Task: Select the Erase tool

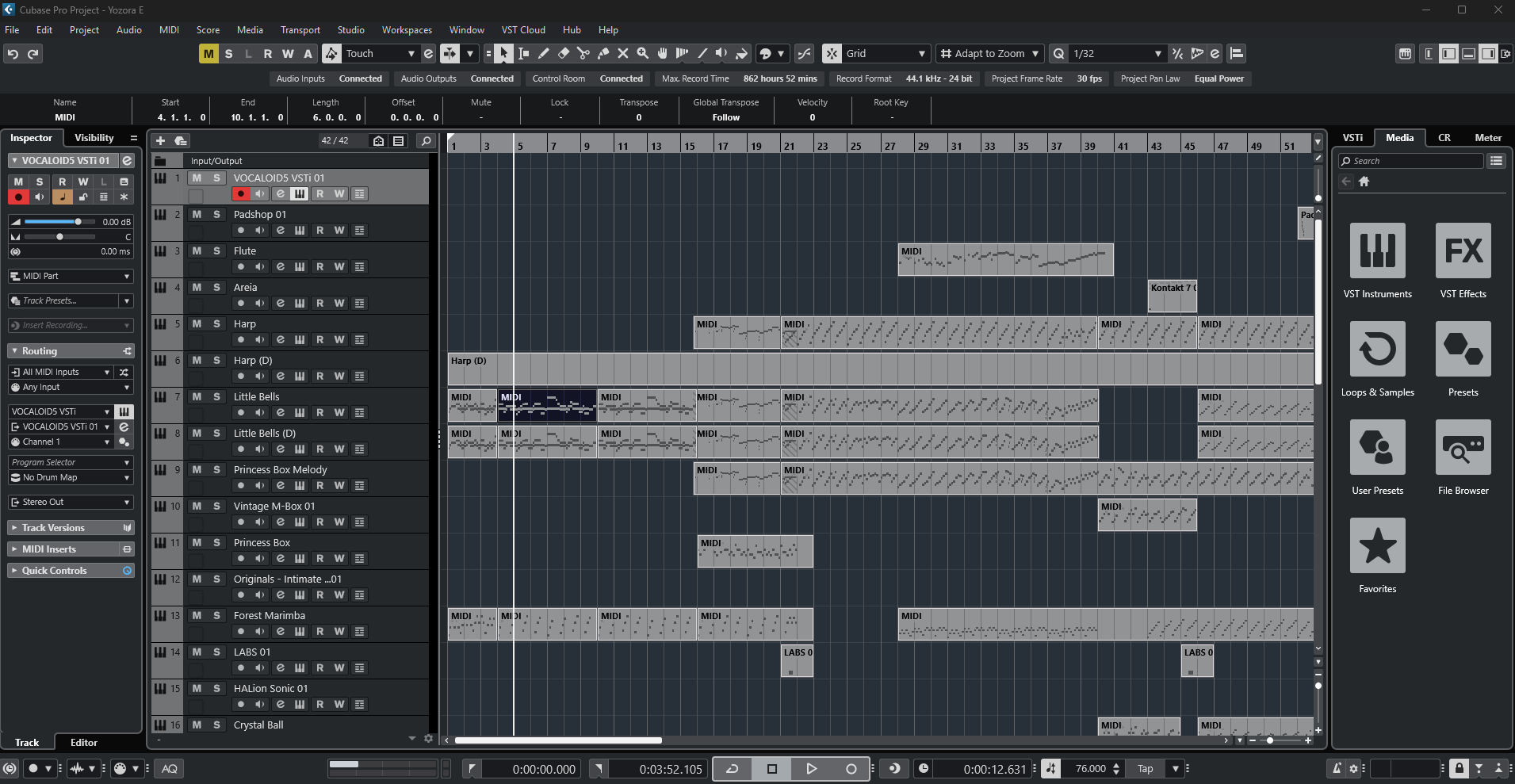Action: point(564,54)
